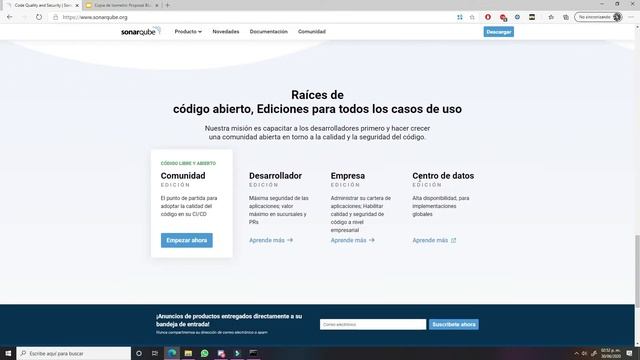Screen dimensions: 640x360
Task: Expand the Producto dropdown menu
Action: click(x=188, y=31)
